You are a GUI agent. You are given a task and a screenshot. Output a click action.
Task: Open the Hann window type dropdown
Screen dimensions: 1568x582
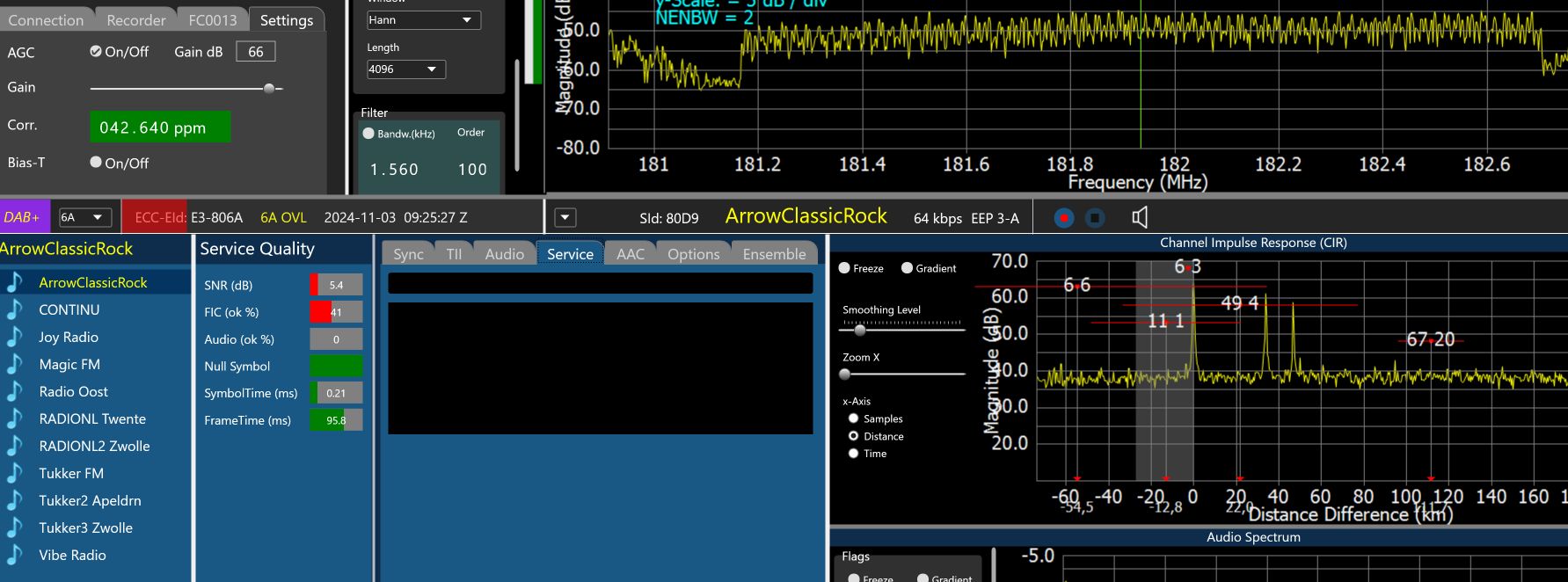point(423,19)
